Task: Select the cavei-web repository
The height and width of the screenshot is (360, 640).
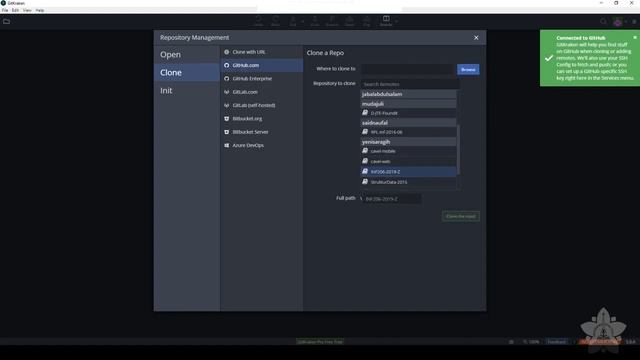Action: pyautogui.click(x=408, y=161)
